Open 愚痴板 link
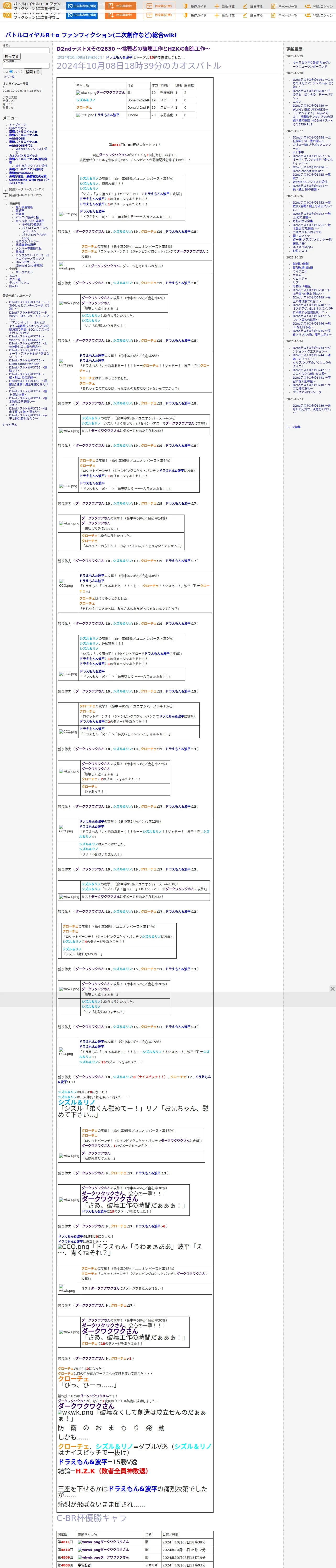This screenshot has width=336, height=1568. 20,252
